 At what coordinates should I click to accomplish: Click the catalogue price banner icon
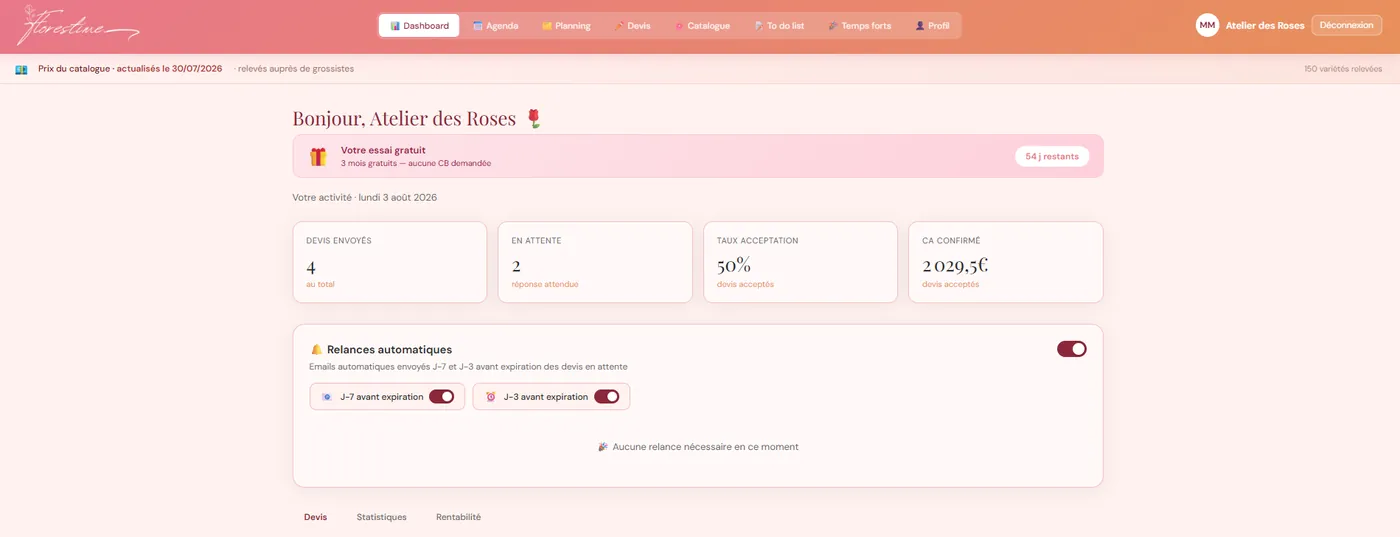click(x=21, y=69)
